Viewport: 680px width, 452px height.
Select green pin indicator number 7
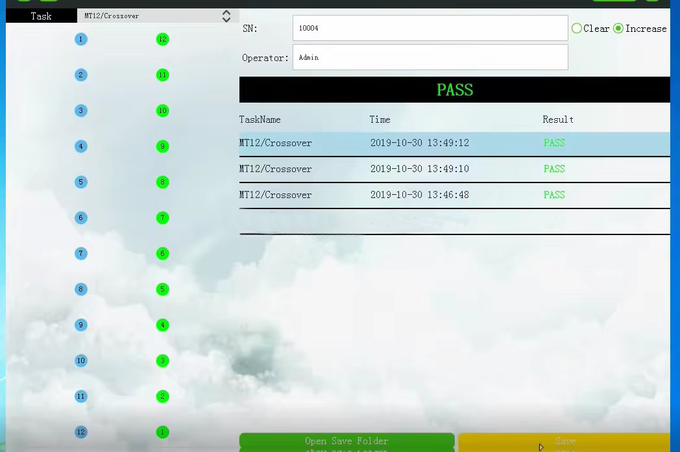point(162,218)
